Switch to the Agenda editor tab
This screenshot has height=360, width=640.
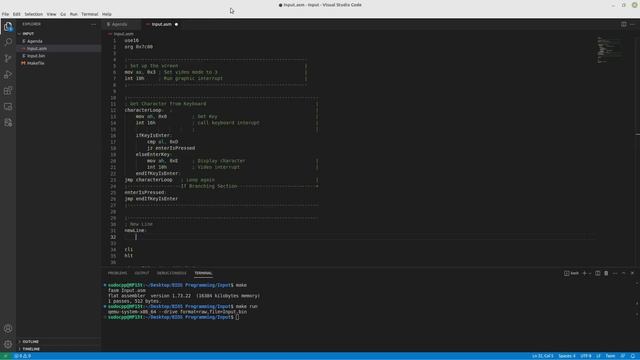(x=120, y=24)
